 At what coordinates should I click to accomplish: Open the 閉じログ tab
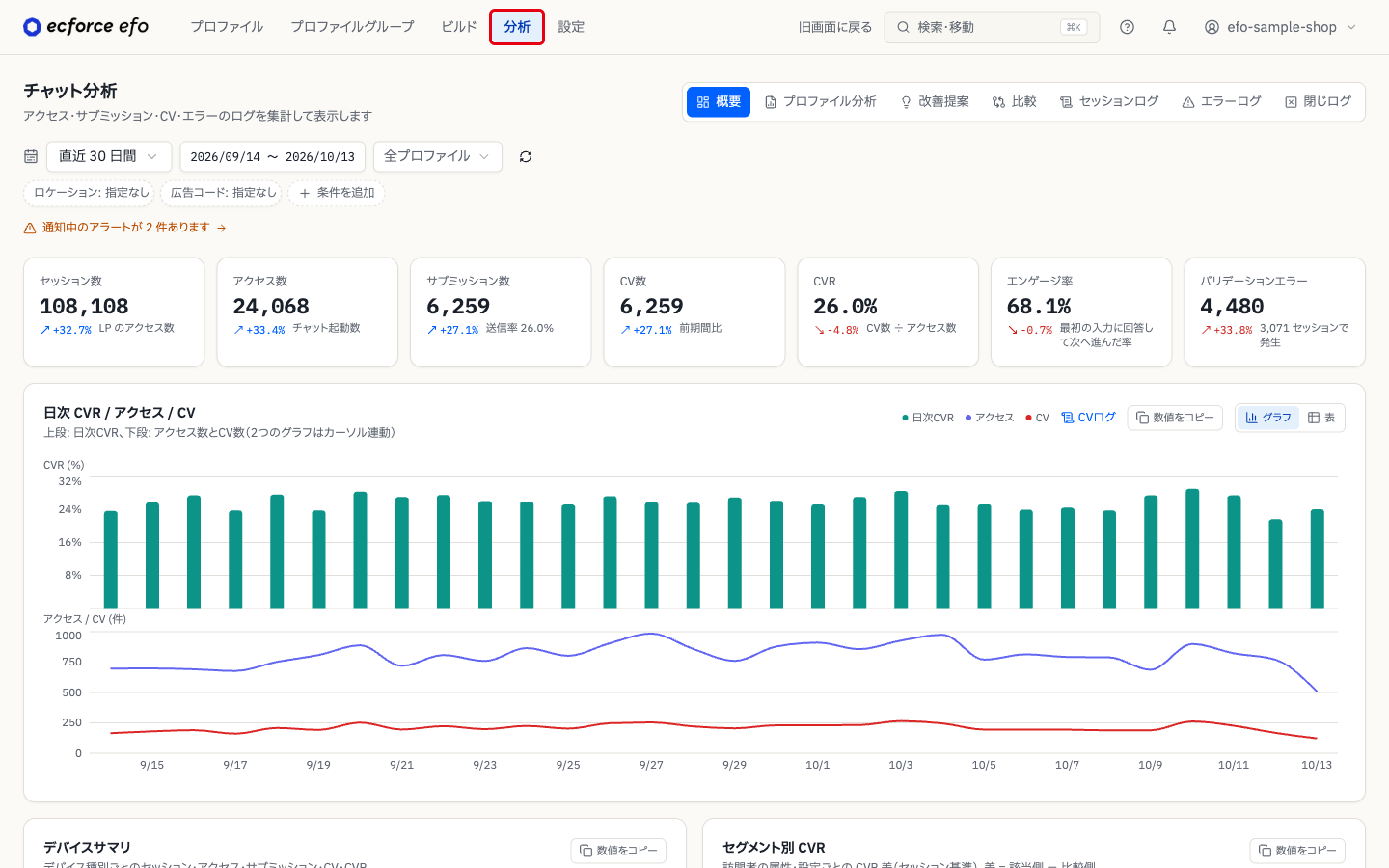tap(1319, 101)
